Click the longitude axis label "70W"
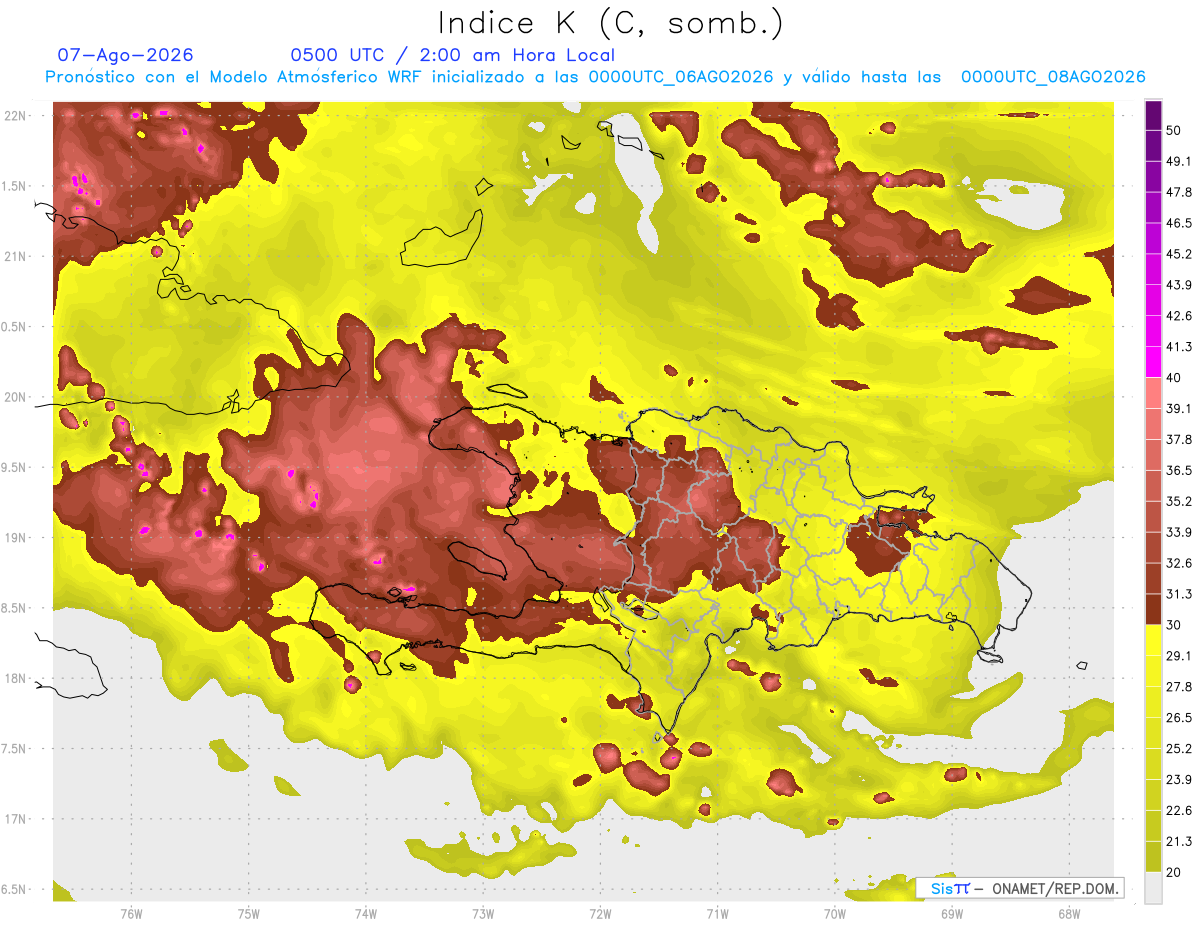Image resolution: width=1200 pixels, height=927 pixels. (834, 914)
